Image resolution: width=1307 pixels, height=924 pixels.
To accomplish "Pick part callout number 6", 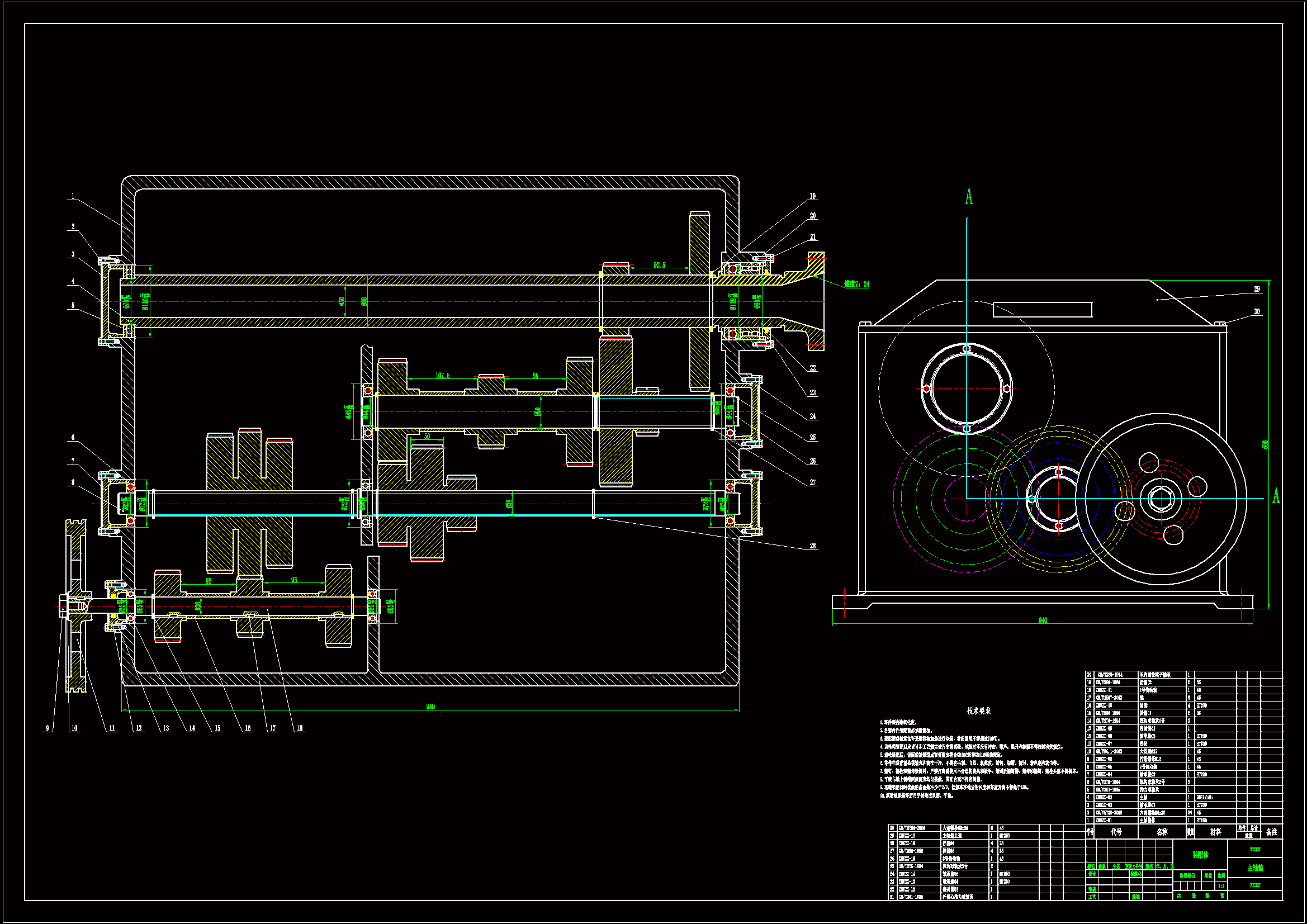I will coord(73,438).
